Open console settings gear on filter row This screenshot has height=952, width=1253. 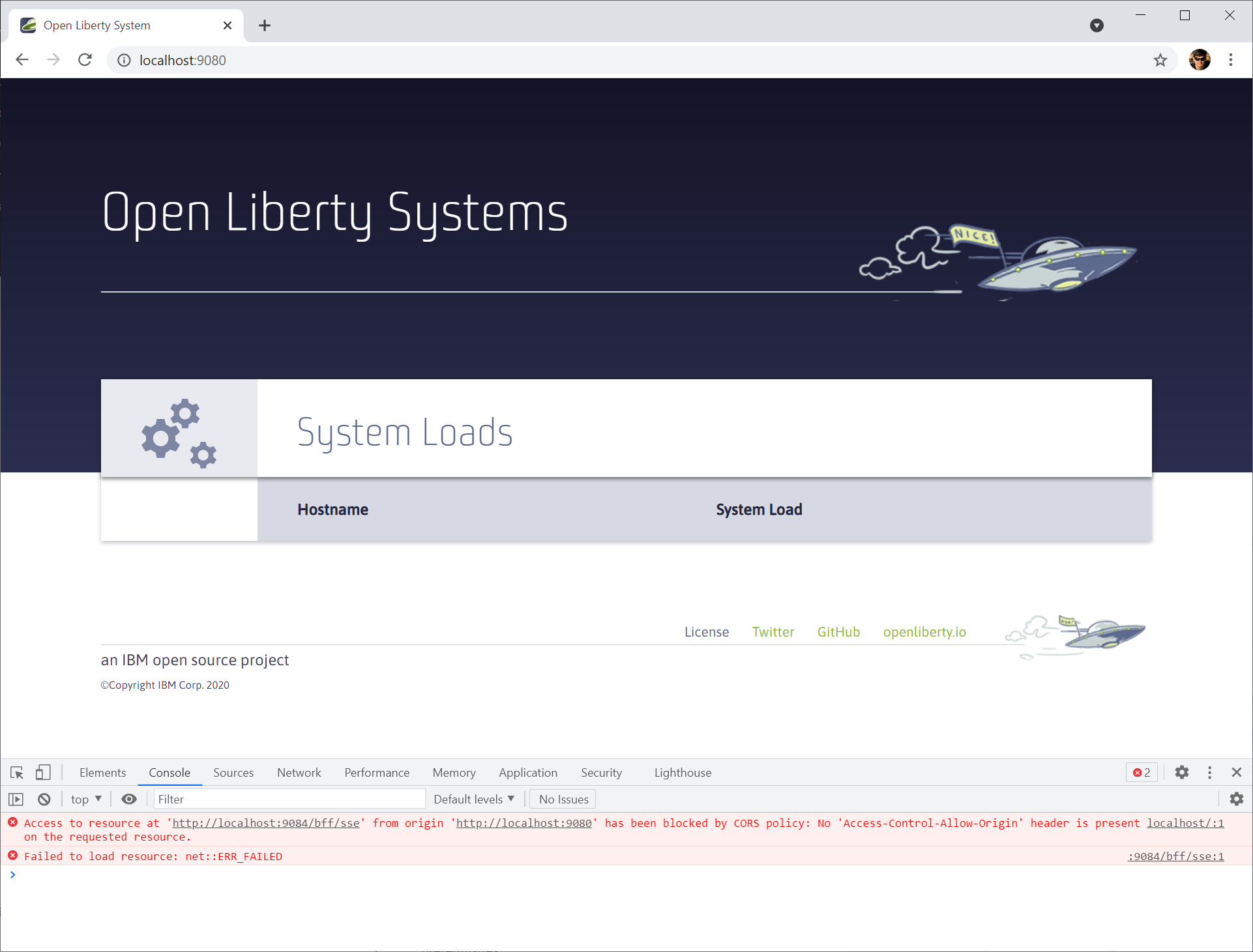tap(1237, 799)
